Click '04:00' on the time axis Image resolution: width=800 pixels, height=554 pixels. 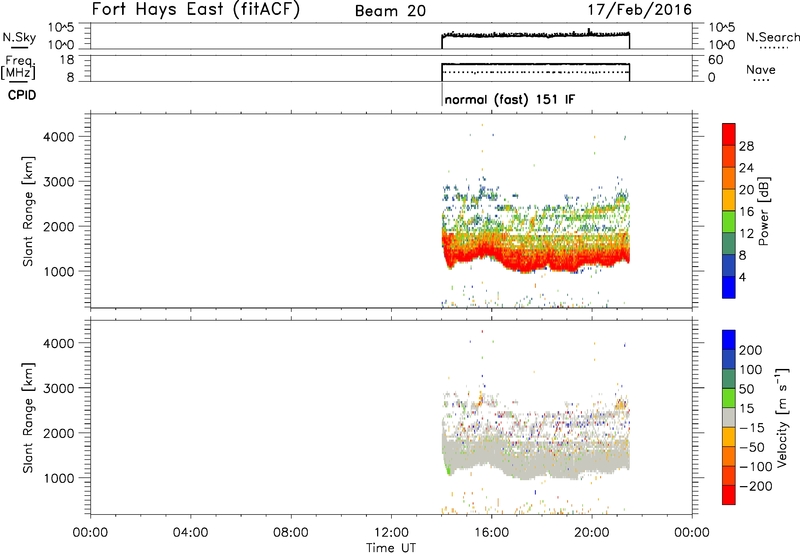click(190, 533)
